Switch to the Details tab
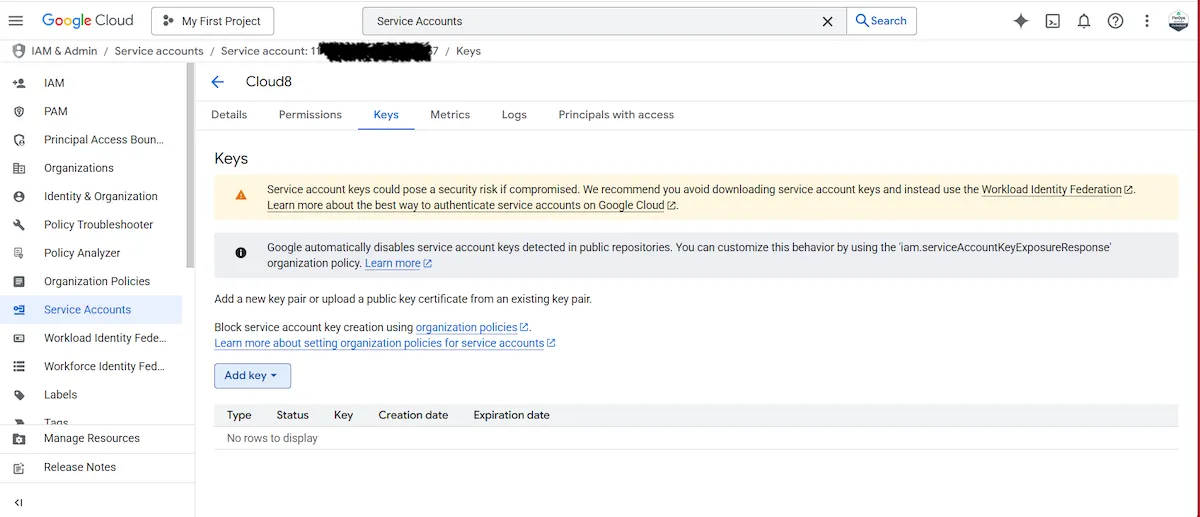 [x=229, y=115]
